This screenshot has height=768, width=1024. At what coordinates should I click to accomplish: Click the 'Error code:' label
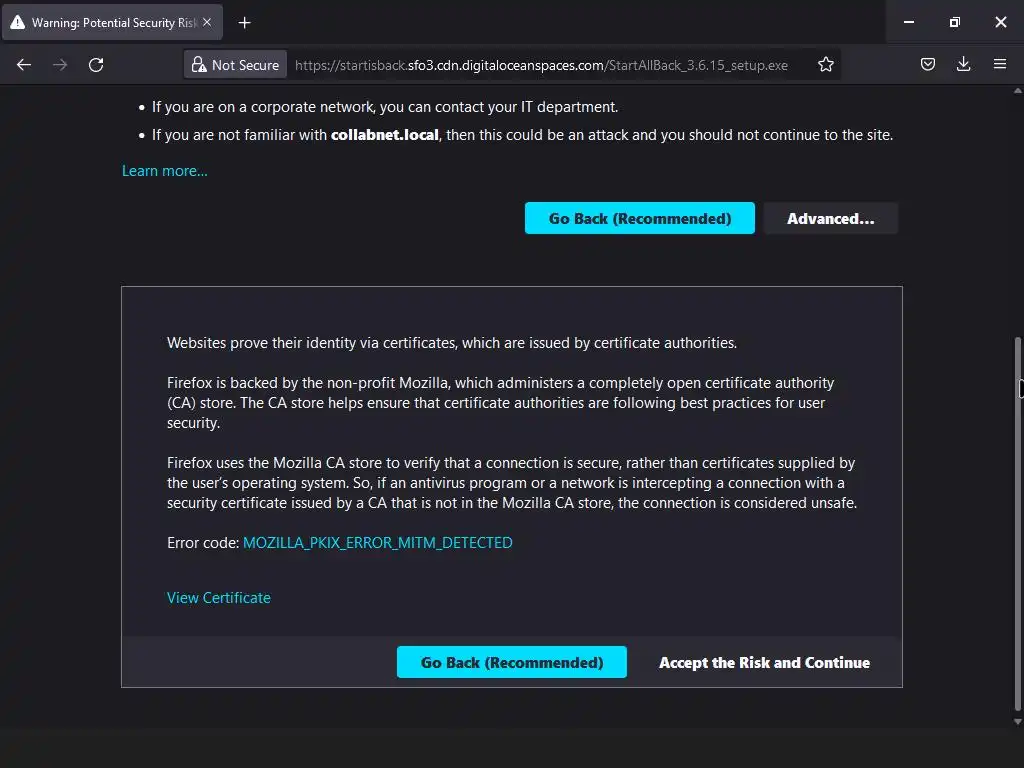(203, 543)
